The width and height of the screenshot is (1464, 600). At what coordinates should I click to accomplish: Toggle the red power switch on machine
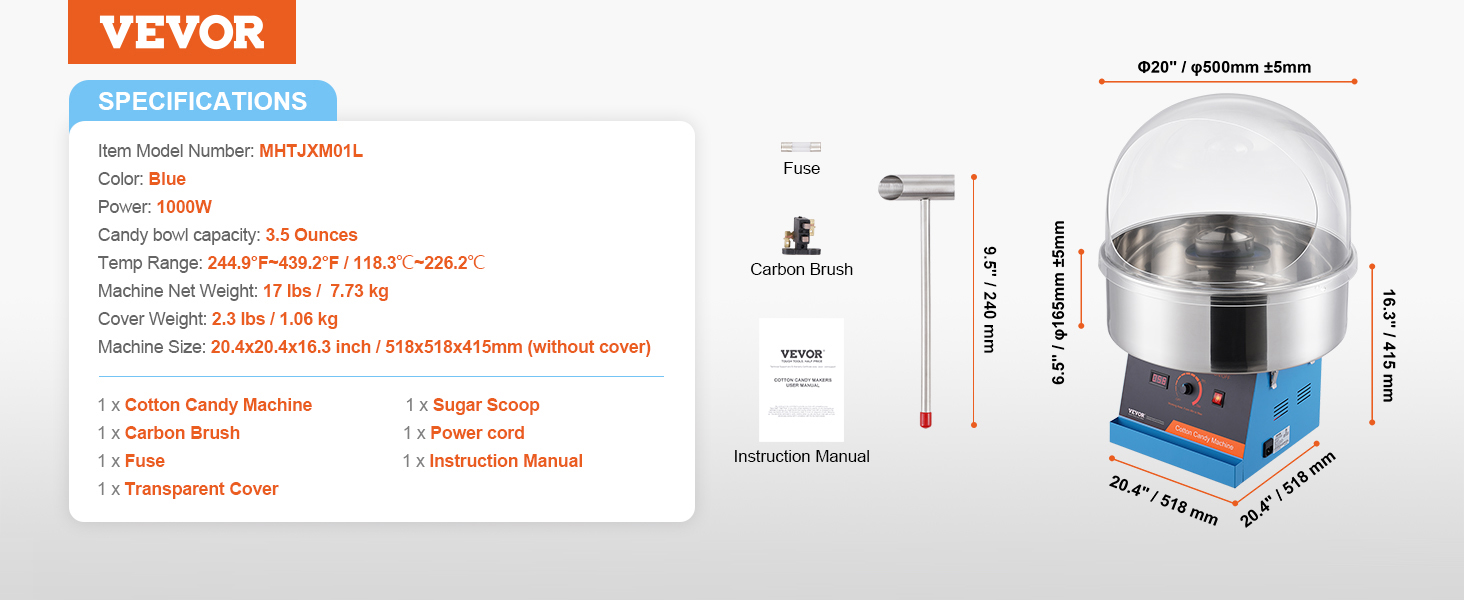pos(1218,397)
